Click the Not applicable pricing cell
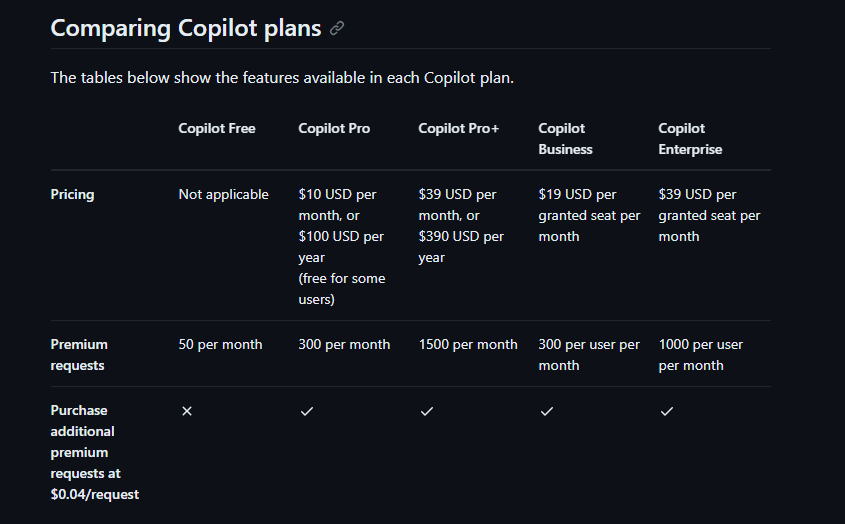 pos(223,194)
